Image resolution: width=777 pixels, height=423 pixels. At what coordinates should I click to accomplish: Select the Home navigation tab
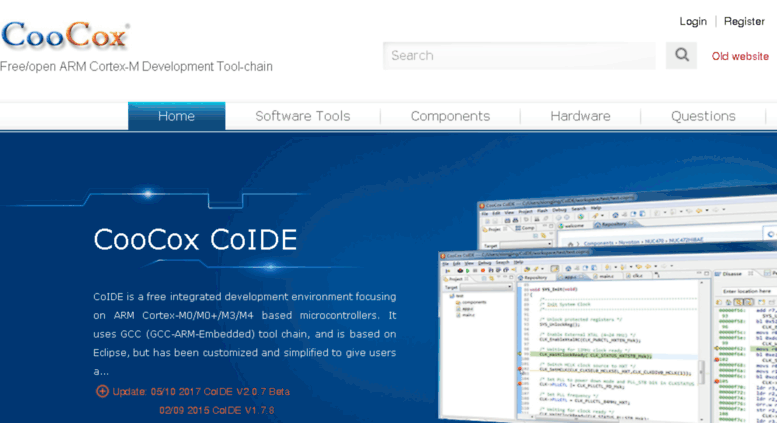point(176,116)
